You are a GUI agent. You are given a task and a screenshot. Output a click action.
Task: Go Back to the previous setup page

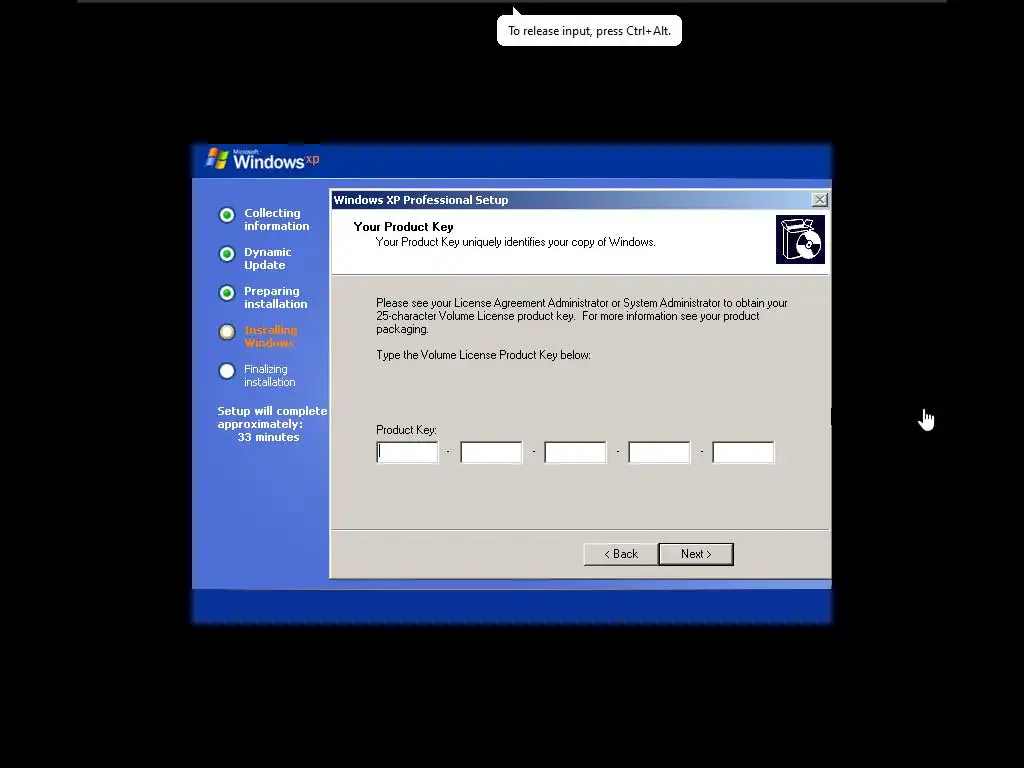620,554
